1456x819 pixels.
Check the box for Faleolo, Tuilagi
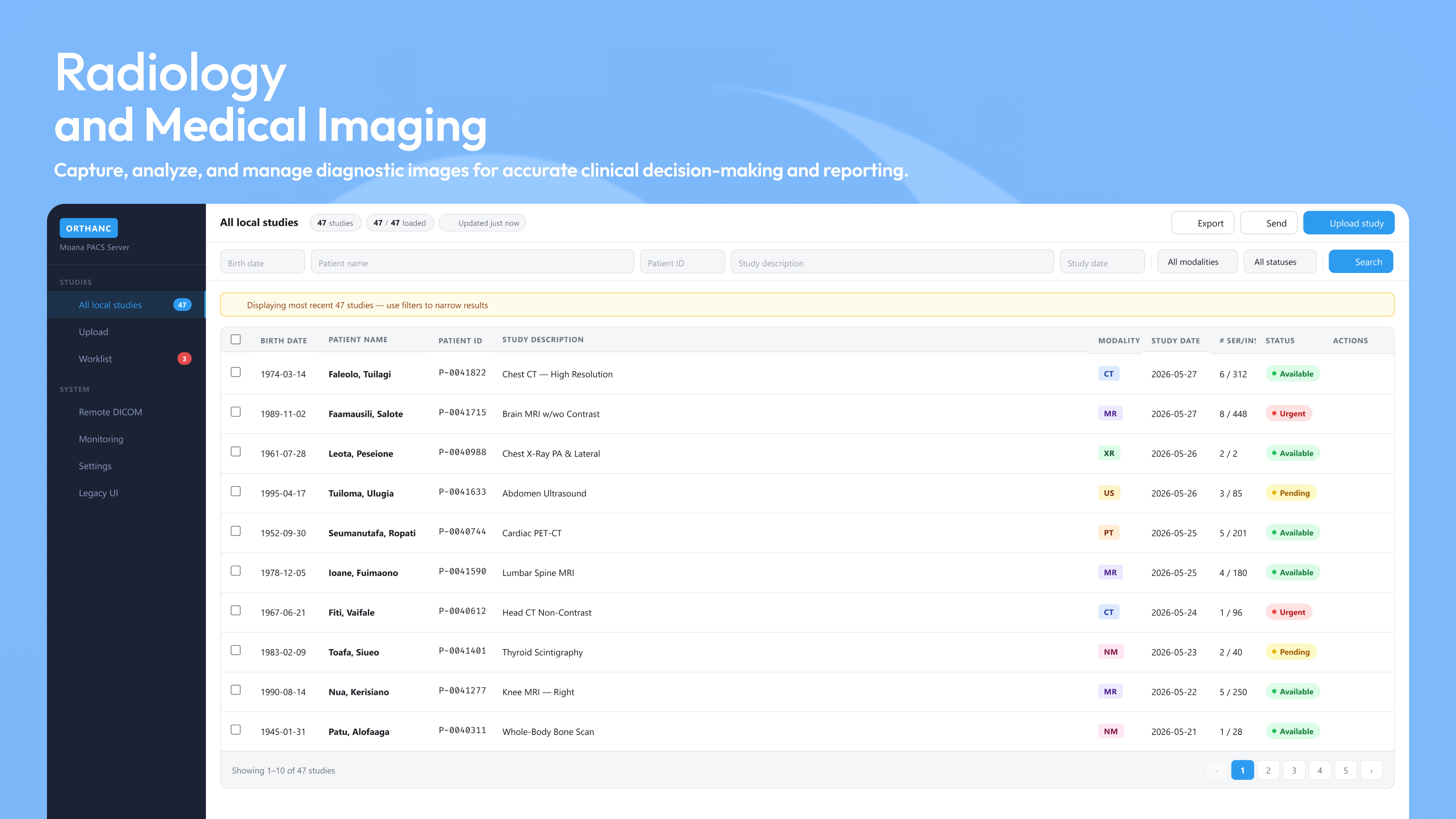point(236,372)
